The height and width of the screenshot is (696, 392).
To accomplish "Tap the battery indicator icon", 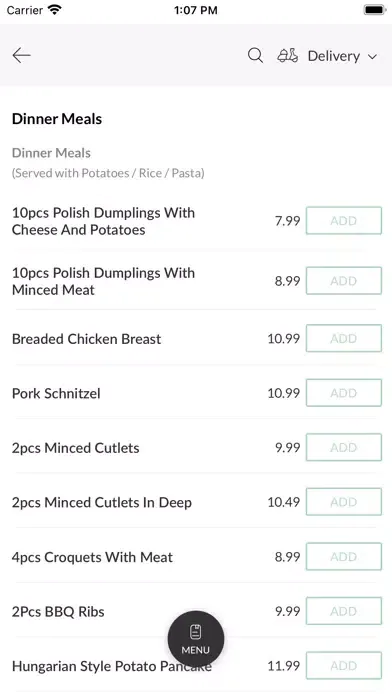I will pyautogui.click(x=375, y=10).
